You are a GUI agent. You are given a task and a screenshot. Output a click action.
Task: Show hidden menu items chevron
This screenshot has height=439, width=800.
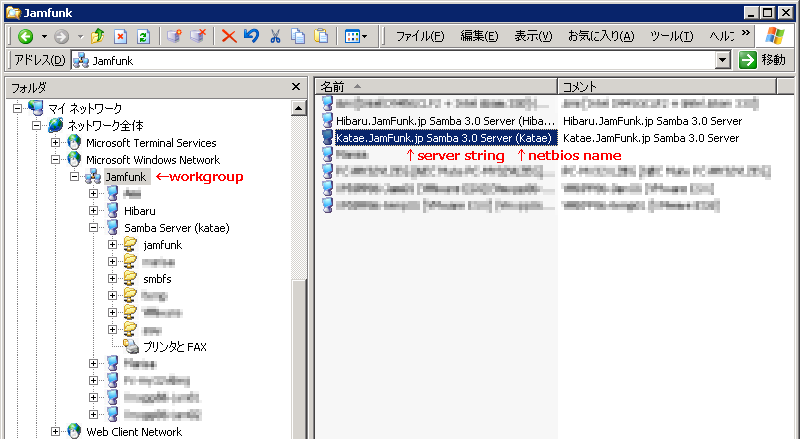(x=746, y=33)
